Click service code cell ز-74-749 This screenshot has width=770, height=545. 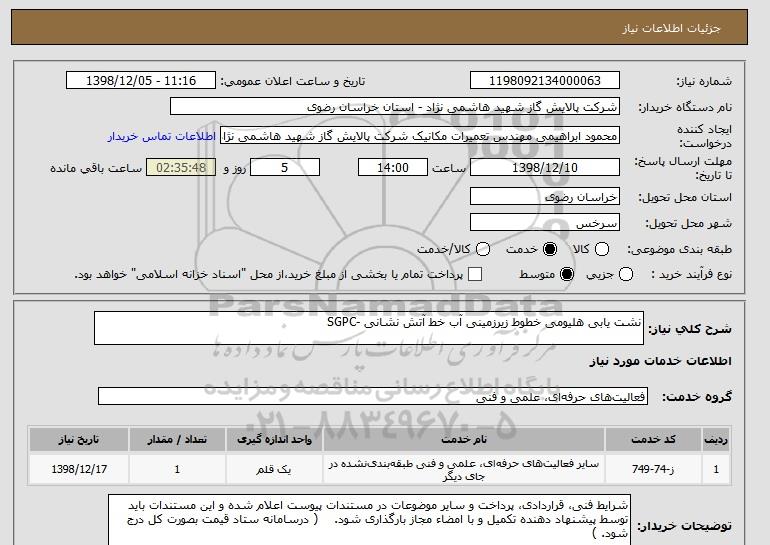(x=653, y=469)
